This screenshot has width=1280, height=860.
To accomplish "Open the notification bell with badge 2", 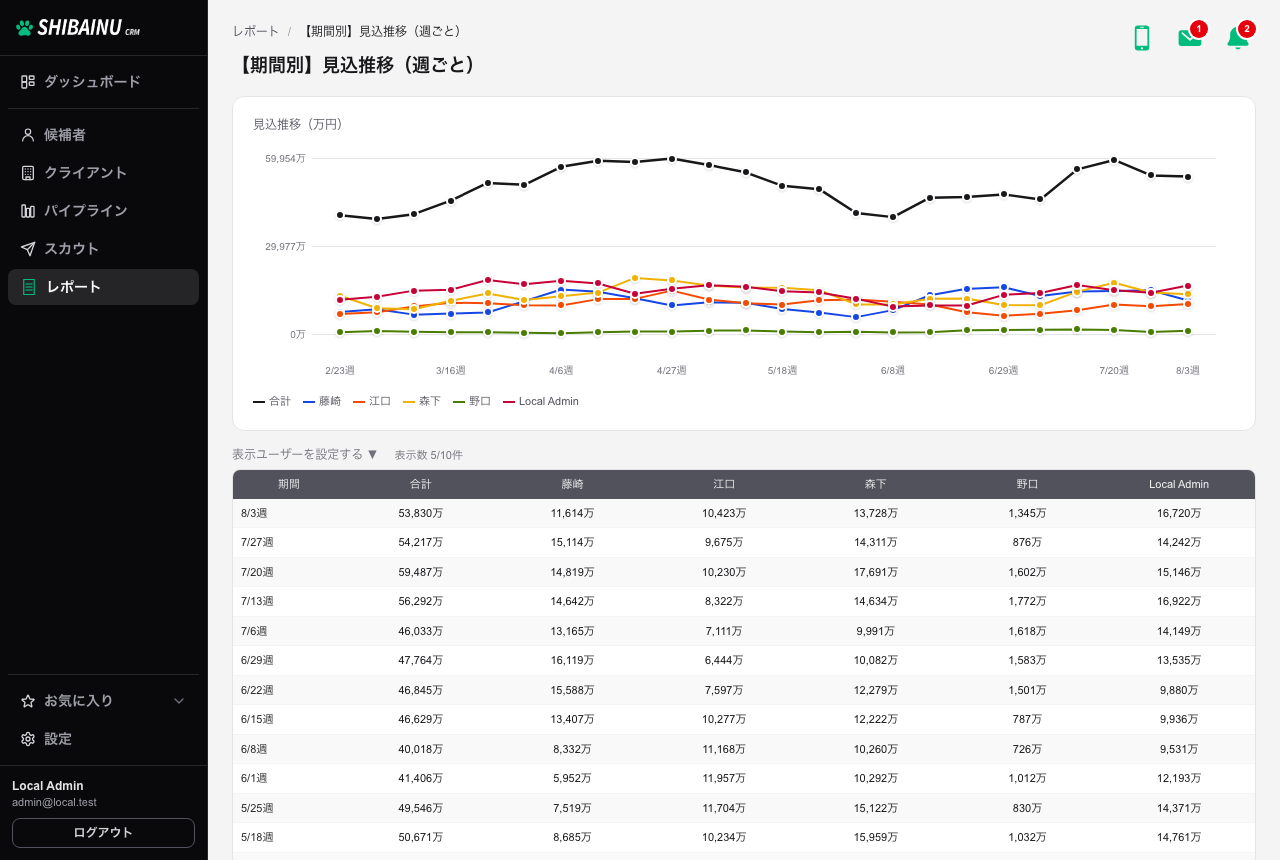I will click(1238, 38).
